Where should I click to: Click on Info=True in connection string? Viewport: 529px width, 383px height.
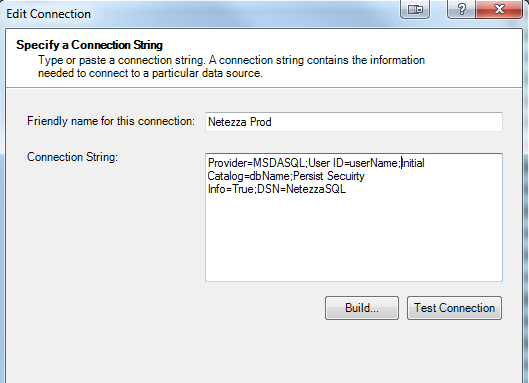(x=231, y=189)
